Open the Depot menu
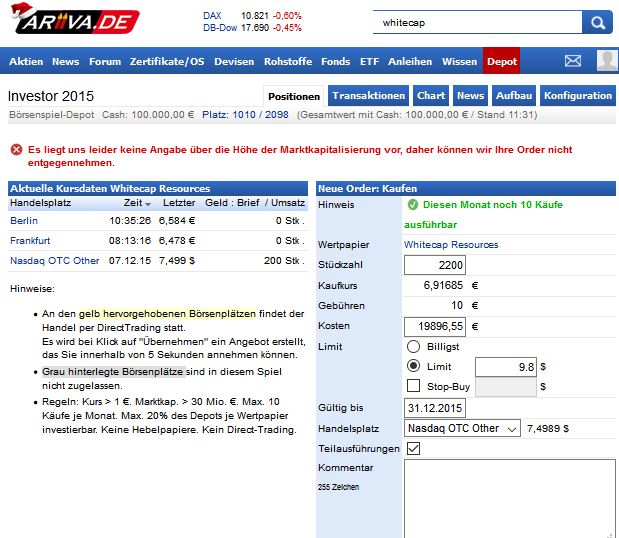This screenshot has width=619, height=538. [501, 61]
